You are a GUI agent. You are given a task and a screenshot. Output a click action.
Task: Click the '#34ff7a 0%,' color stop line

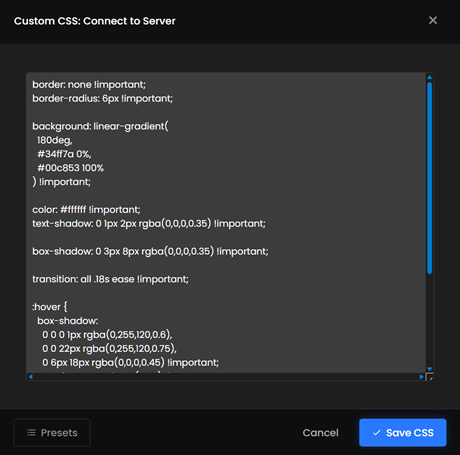point(64,154)
